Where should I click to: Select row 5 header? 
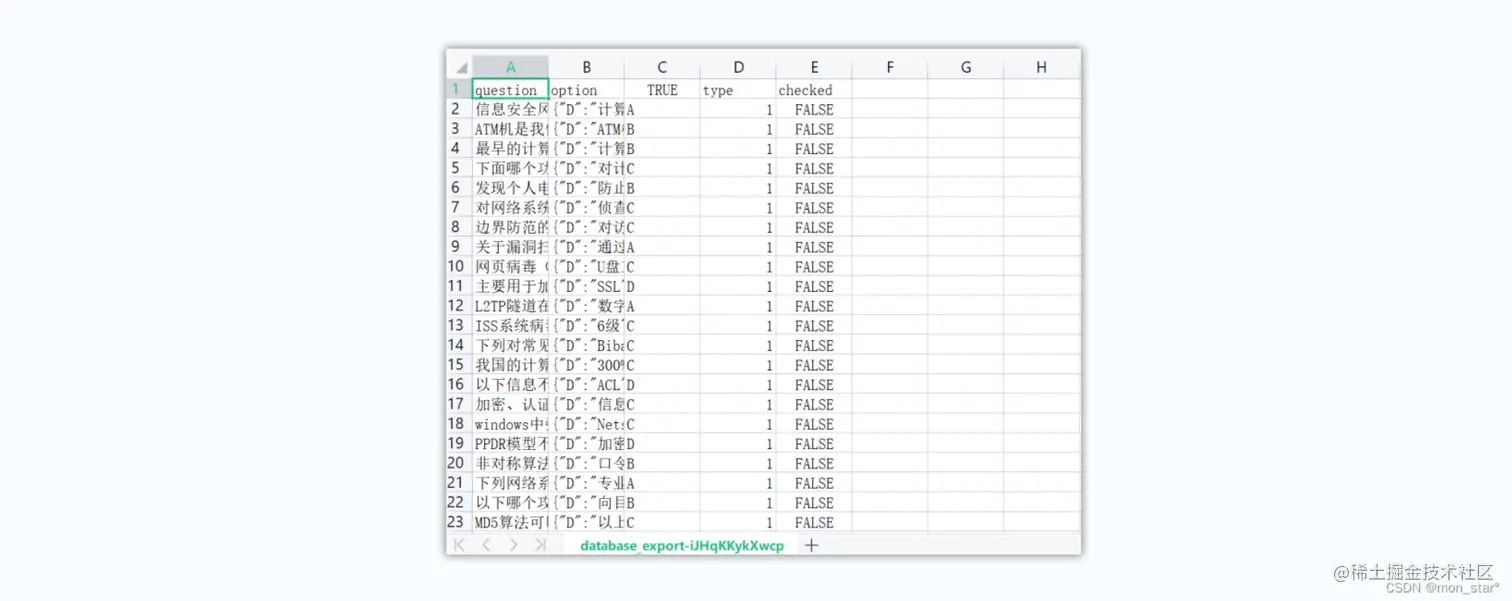(x=460, y=168)
